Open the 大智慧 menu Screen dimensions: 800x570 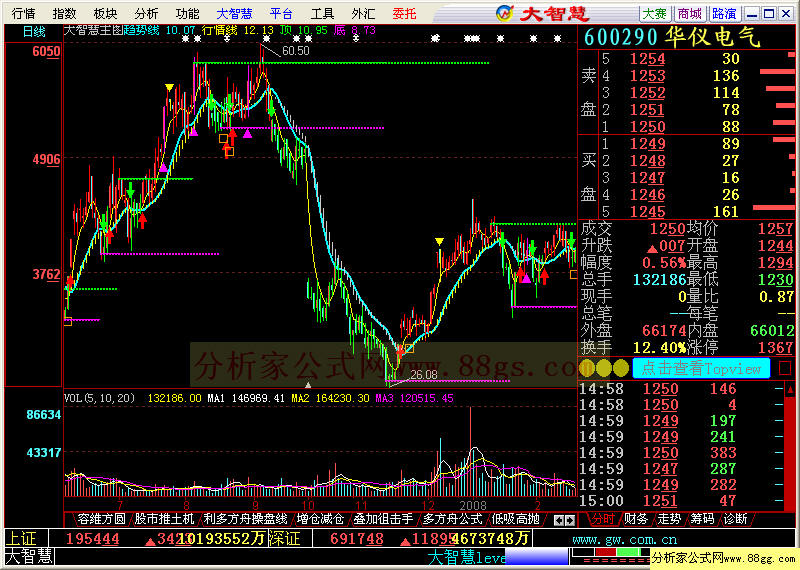click(234, 14)
